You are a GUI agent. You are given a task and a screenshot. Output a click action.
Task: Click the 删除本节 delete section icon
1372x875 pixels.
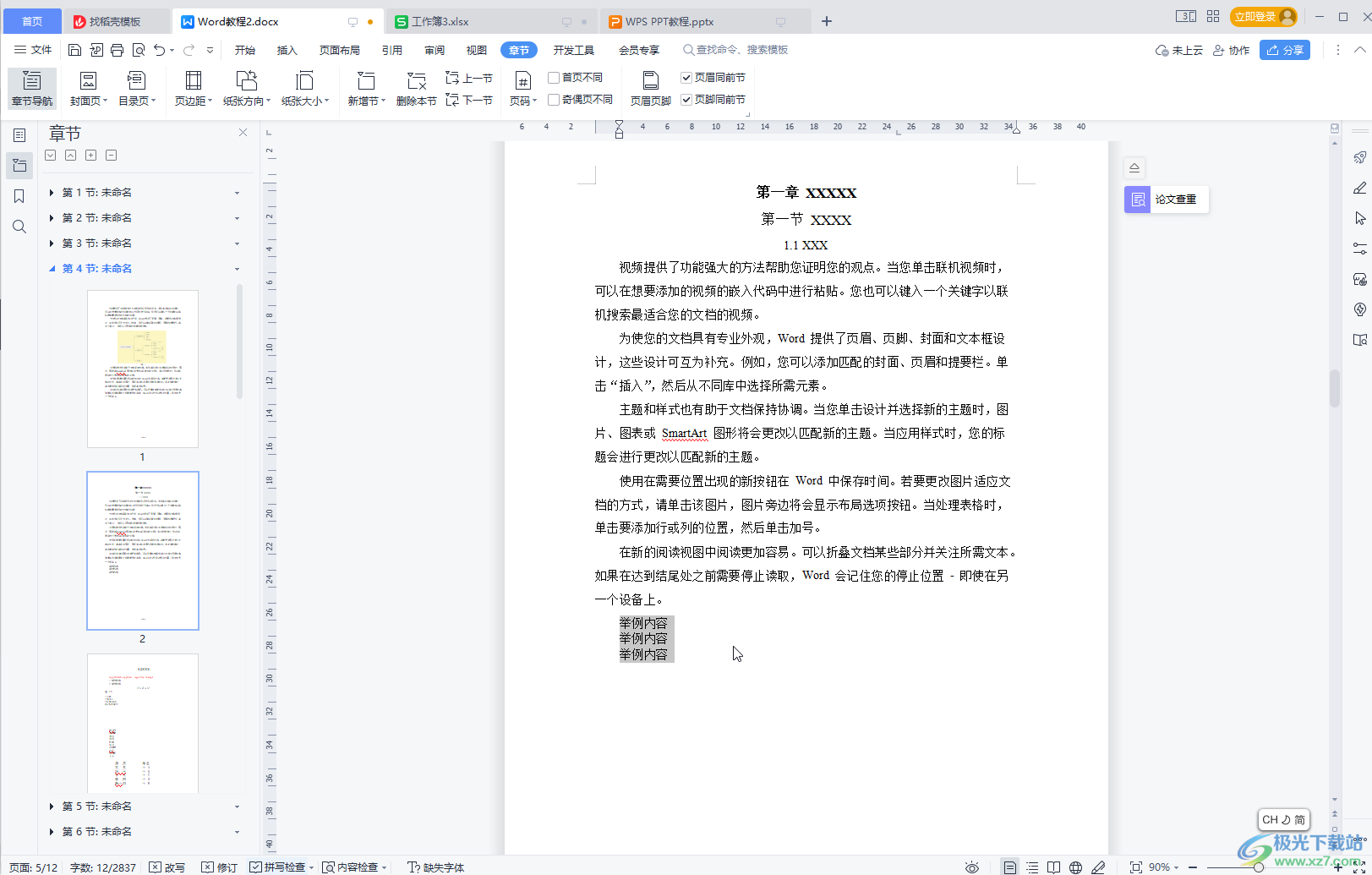click(x=416, y=88)
